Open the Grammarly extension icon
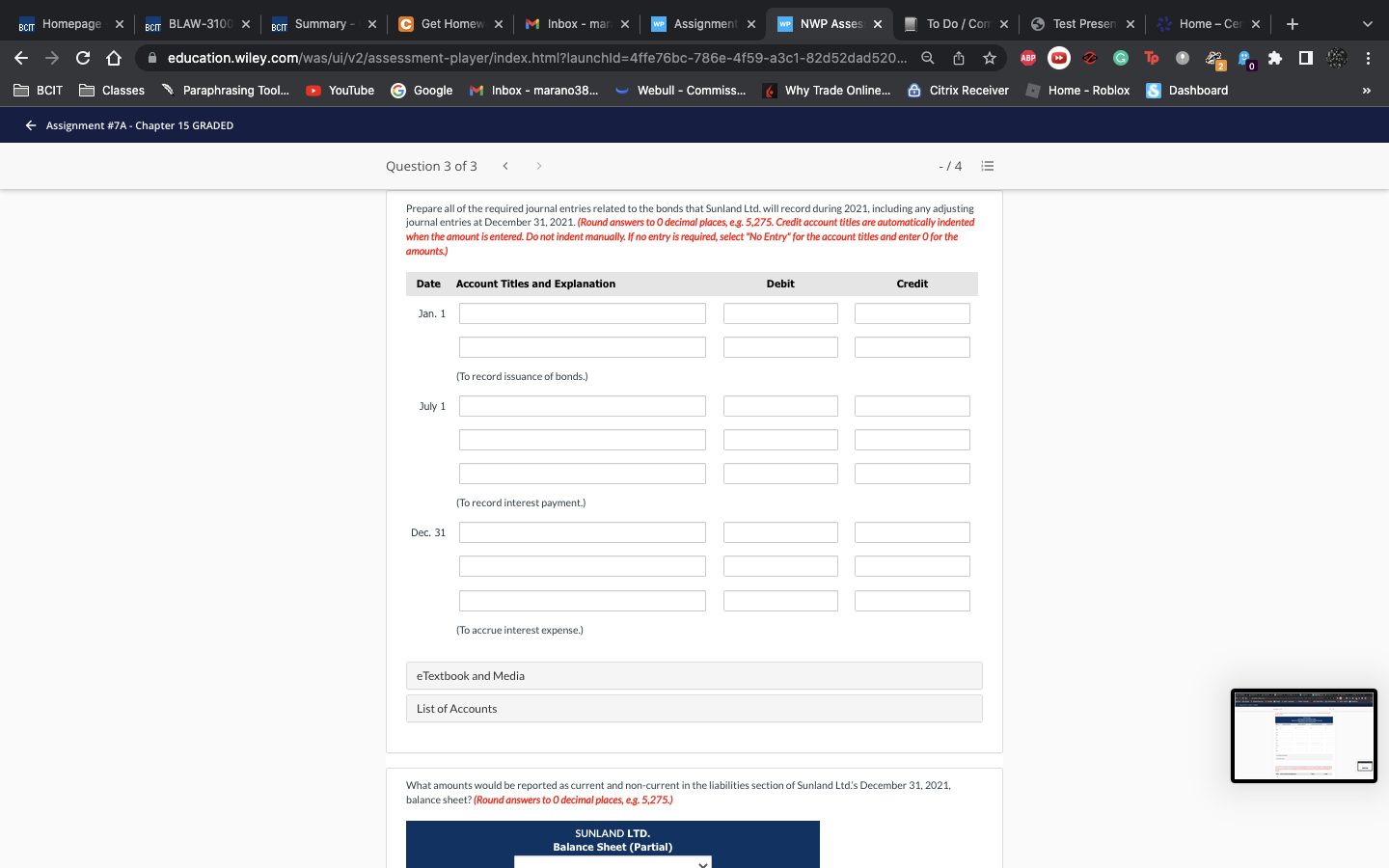 click(1121, 58)
